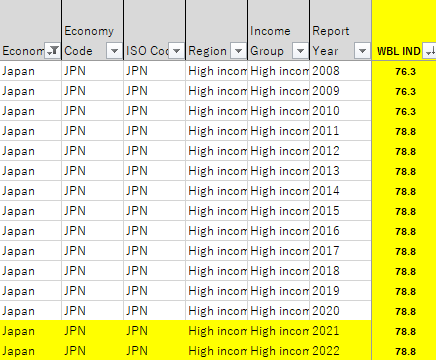
Task: Select the Region cell in the 2022 row
Action: pos(217,351)
